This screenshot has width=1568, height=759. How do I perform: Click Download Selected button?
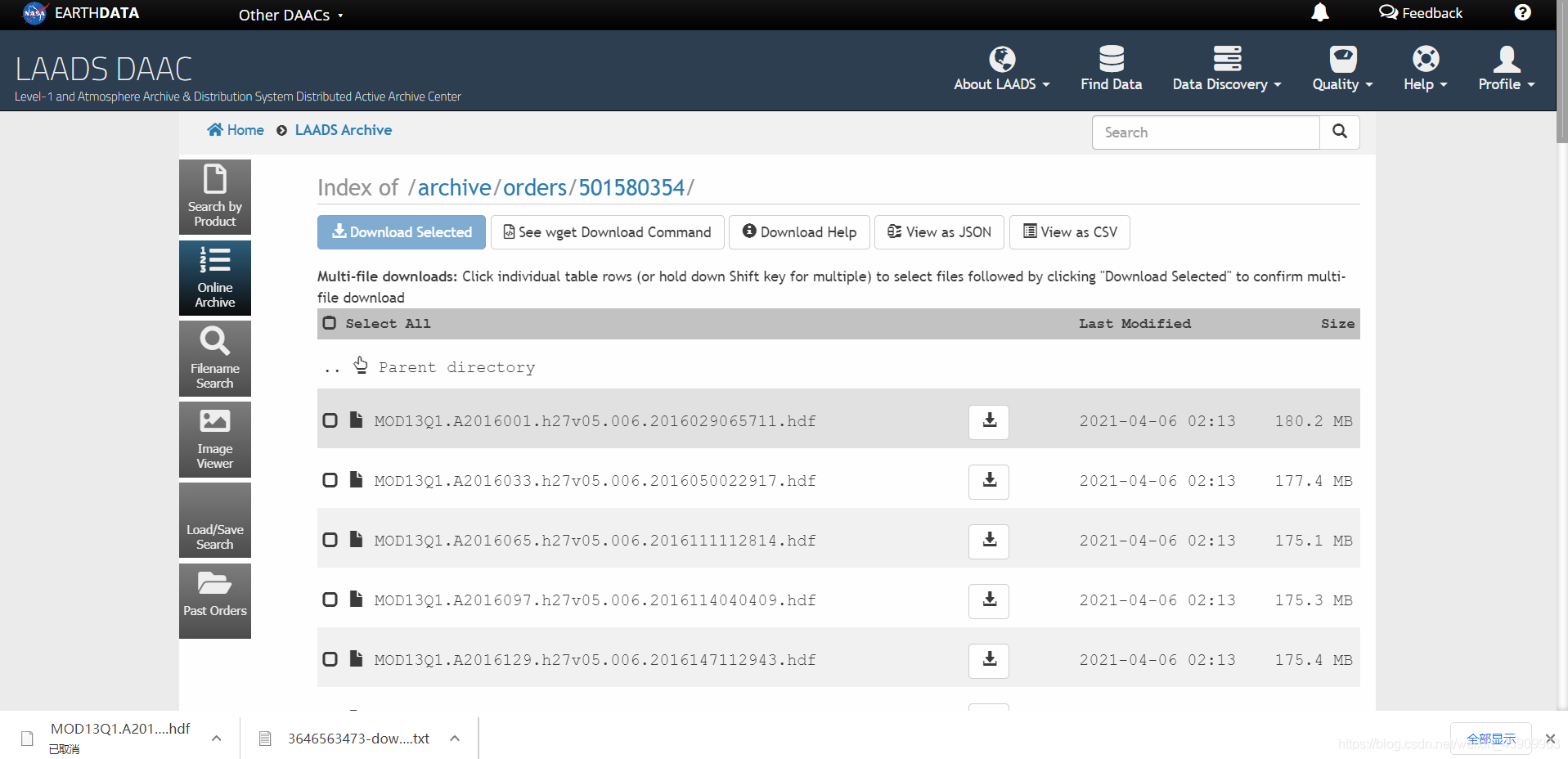[x=402, y=232]
